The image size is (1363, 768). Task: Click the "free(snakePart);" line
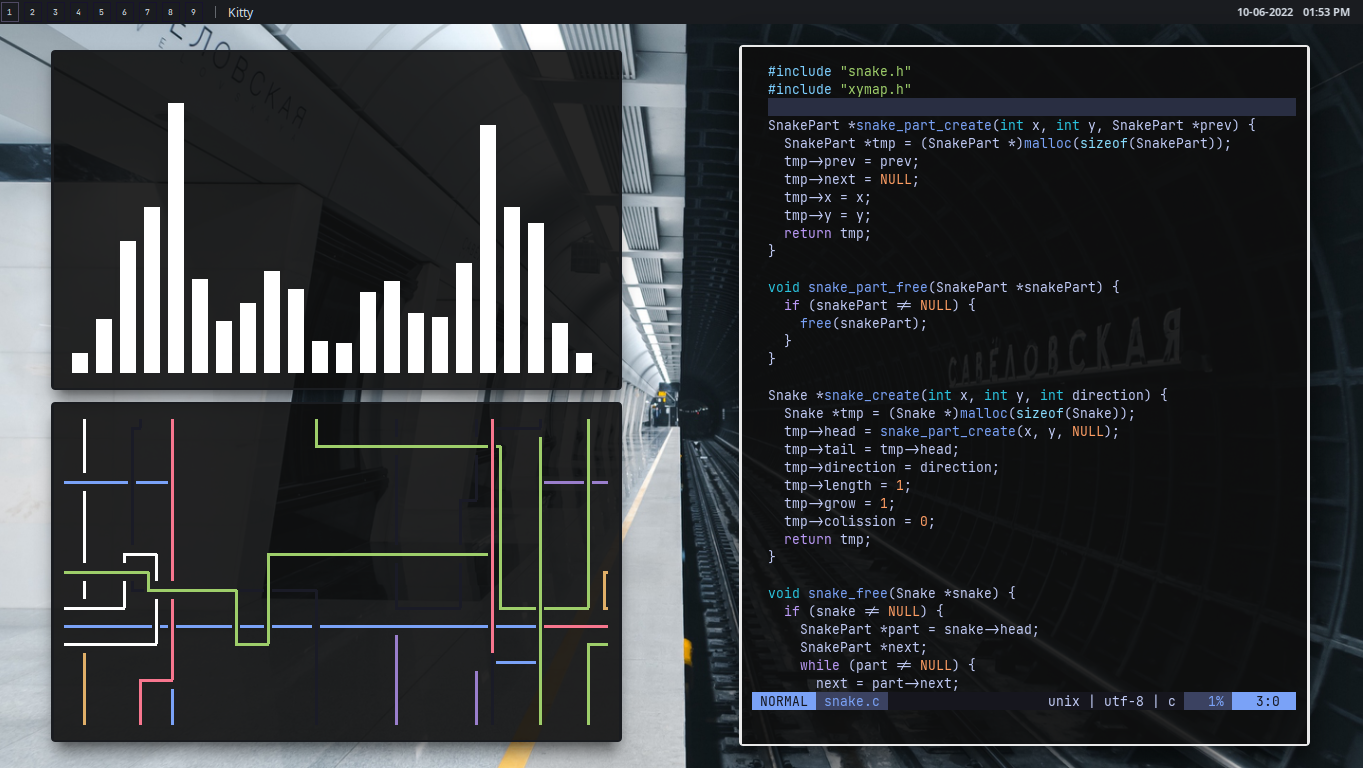tap(864, 323)
